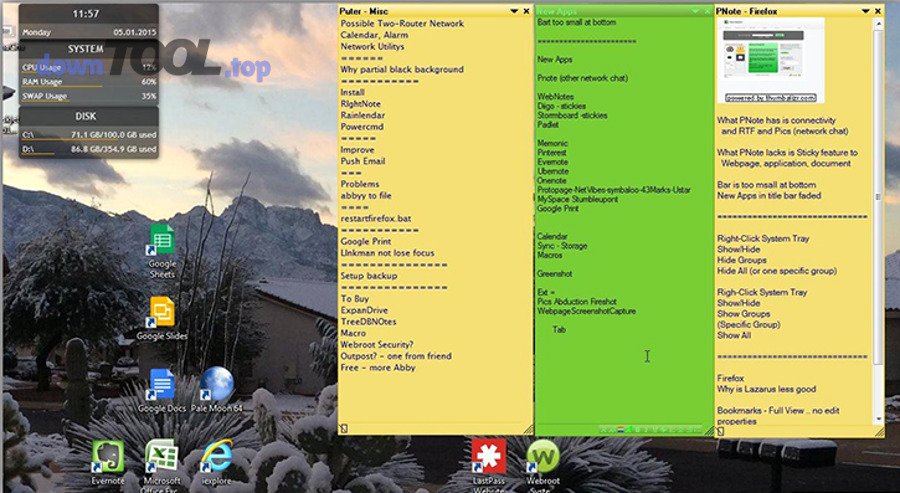The image size is (900, 493).
Task: Open dropdown arrow on New Apps note
Action: 694,10
